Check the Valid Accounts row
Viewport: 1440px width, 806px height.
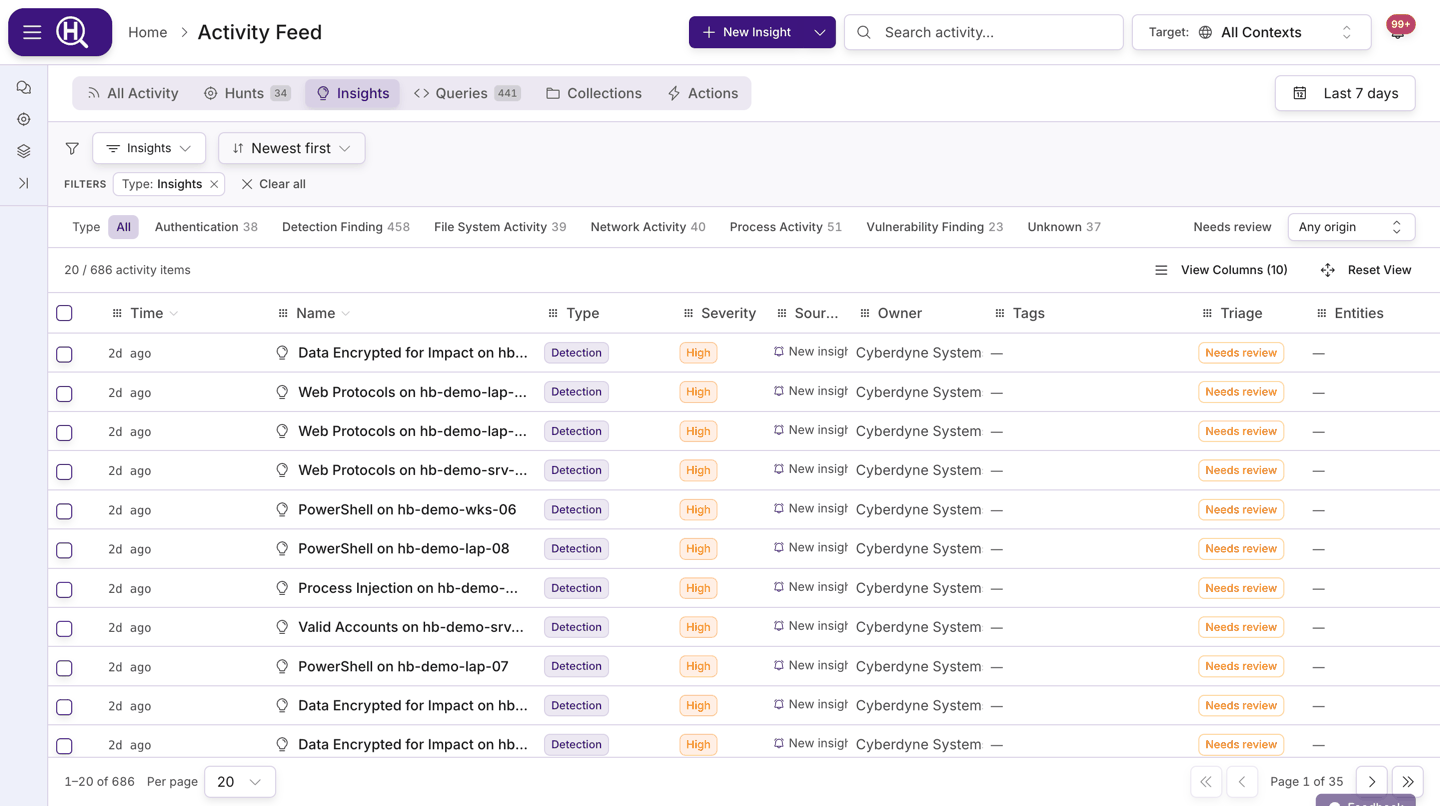tap(64, 628)
